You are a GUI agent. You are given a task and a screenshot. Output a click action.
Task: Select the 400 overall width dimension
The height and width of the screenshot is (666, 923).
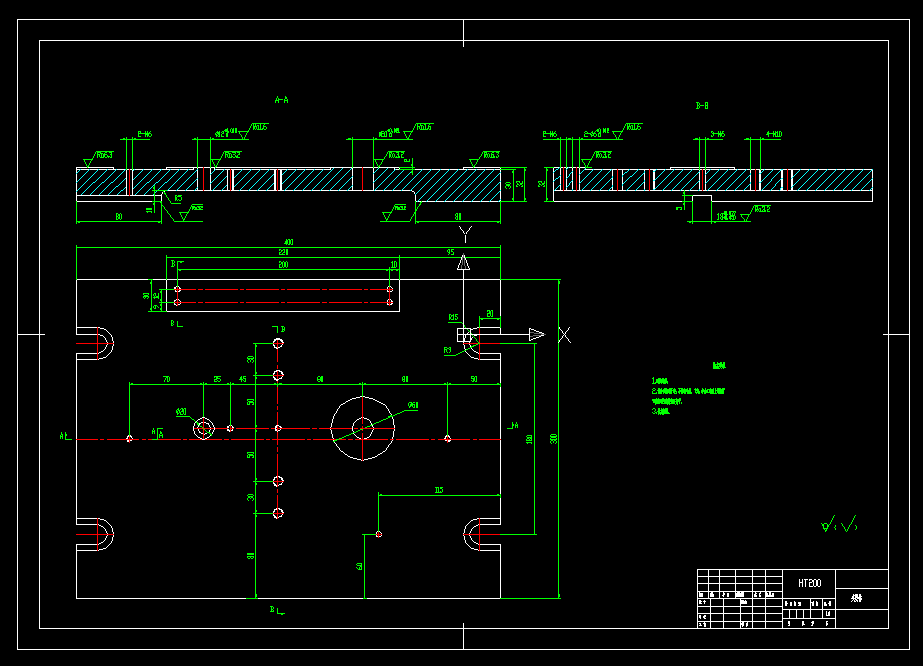[288, 242]
